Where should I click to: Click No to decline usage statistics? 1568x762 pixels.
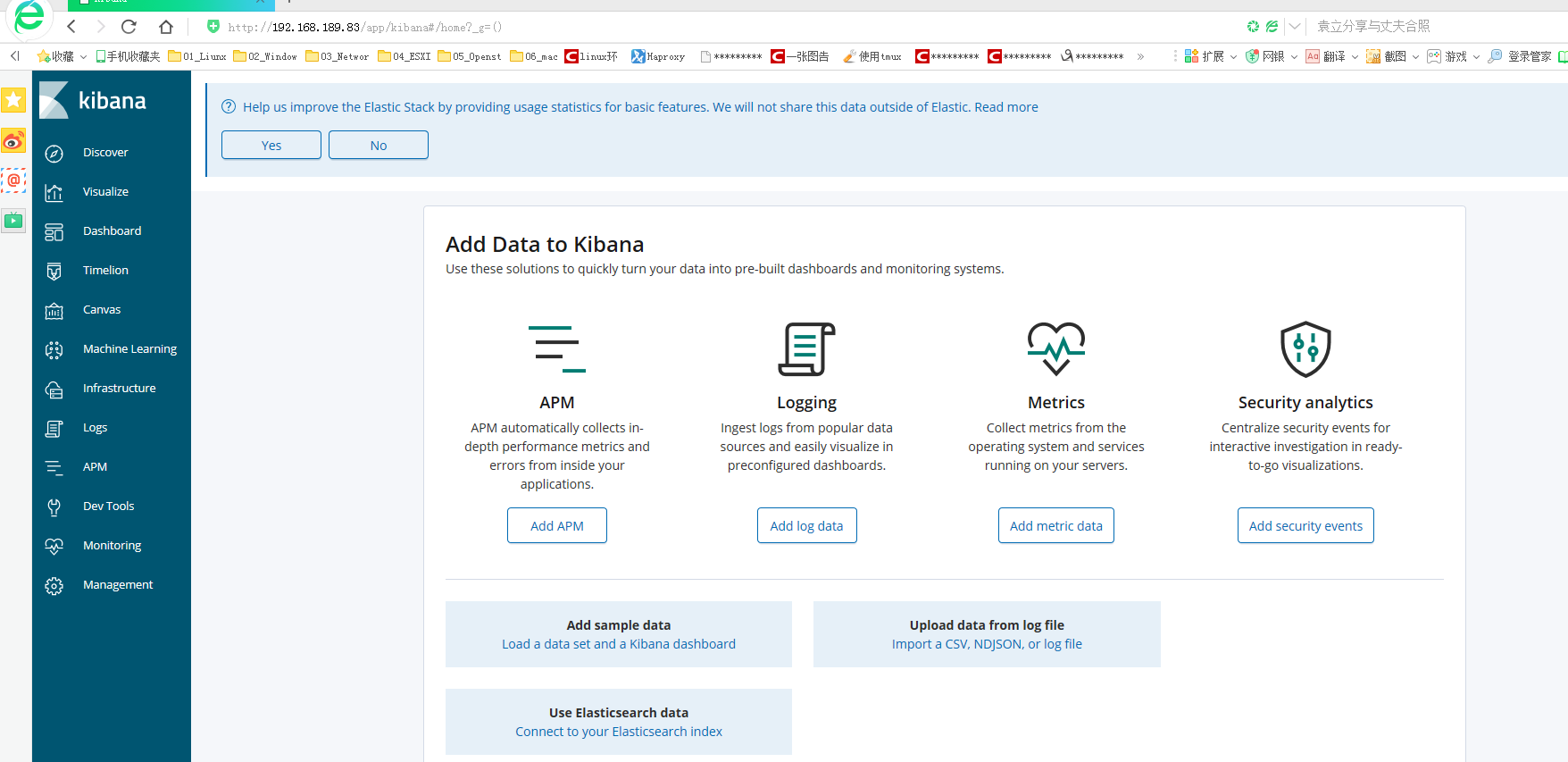point(379,145)
